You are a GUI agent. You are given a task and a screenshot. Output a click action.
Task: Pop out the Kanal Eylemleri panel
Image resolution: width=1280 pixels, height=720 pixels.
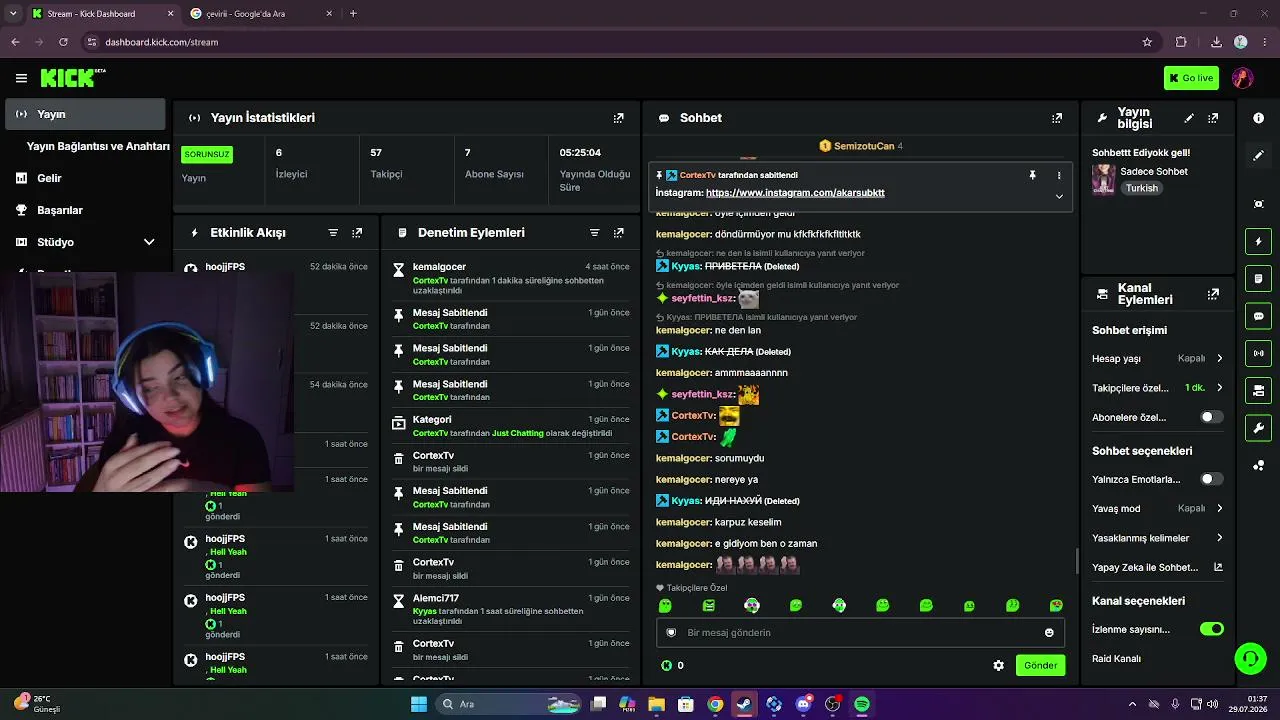click(x=1213, y=294)
